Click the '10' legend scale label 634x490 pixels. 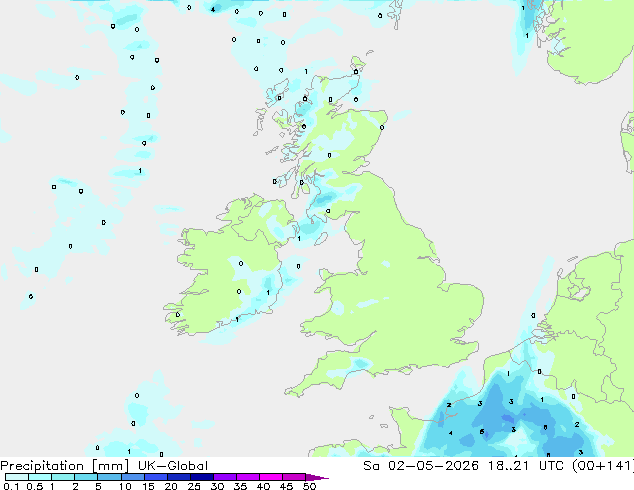(125, 486)
